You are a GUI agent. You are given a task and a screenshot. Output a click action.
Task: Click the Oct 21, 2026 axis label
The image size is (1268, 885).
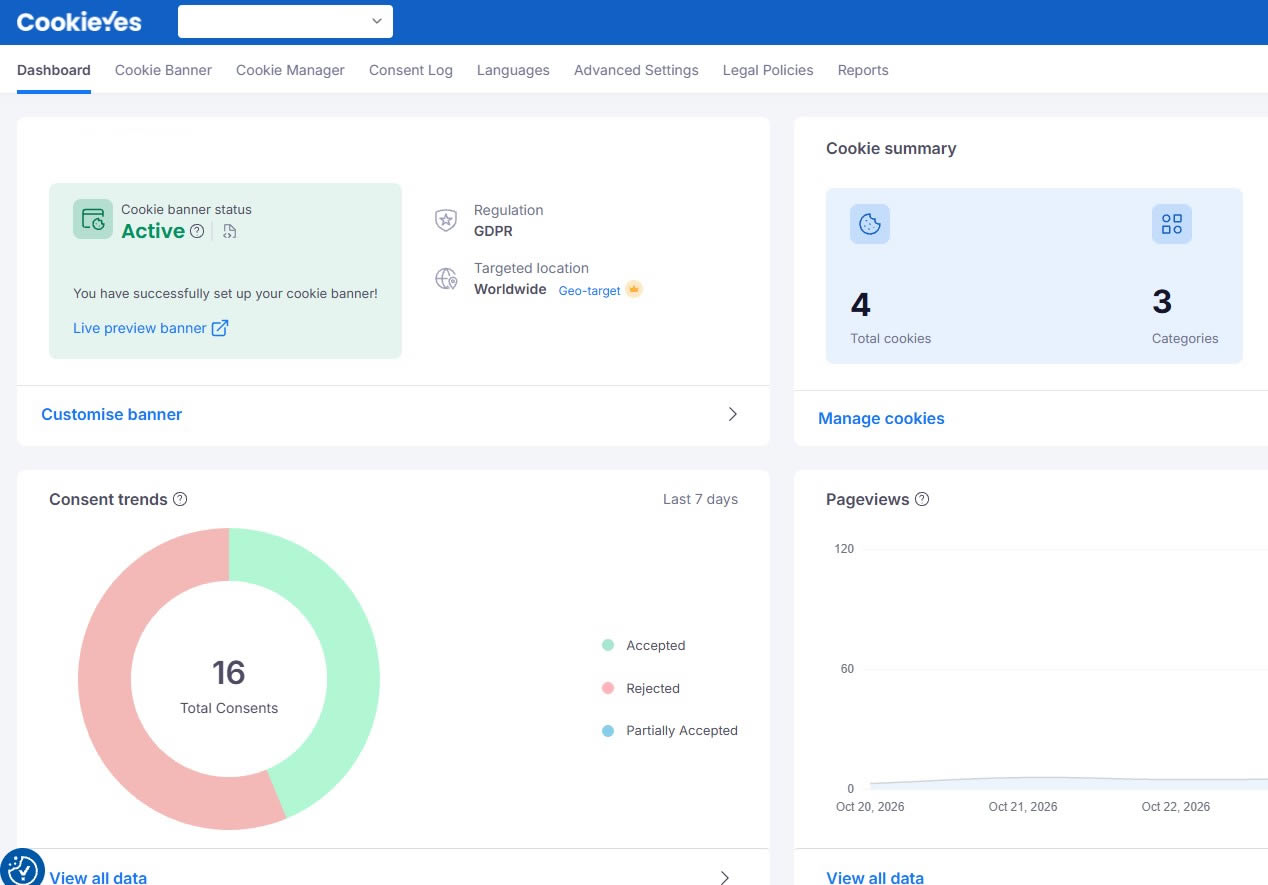(1023, 807)
